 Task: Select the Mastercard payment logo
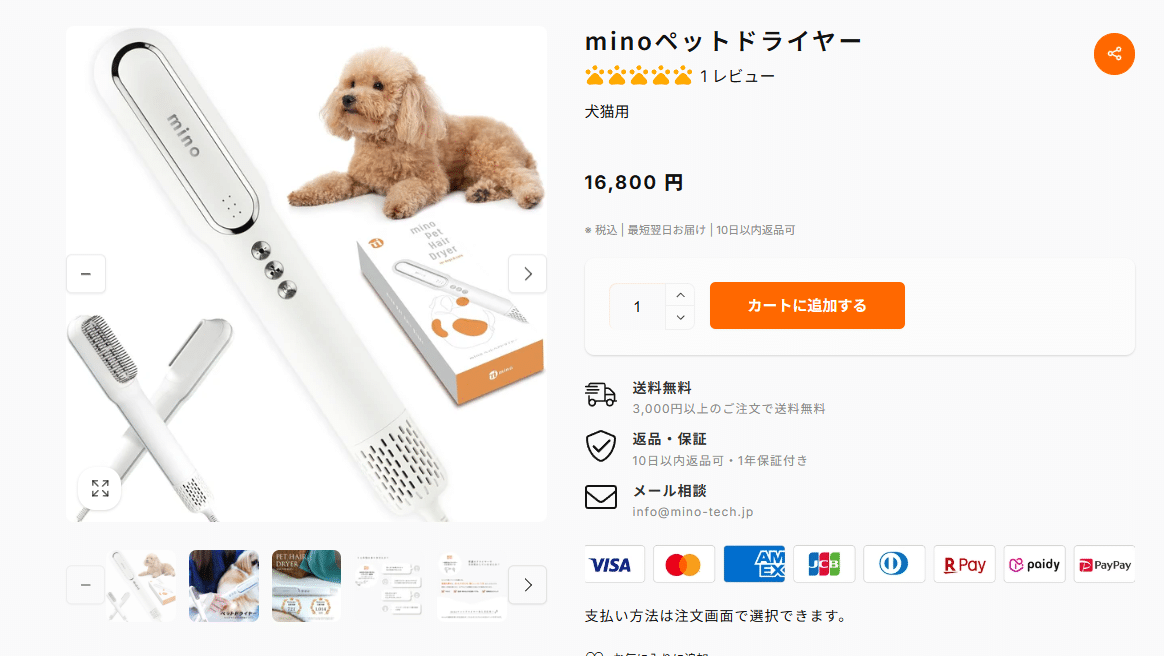coord(683,565)
